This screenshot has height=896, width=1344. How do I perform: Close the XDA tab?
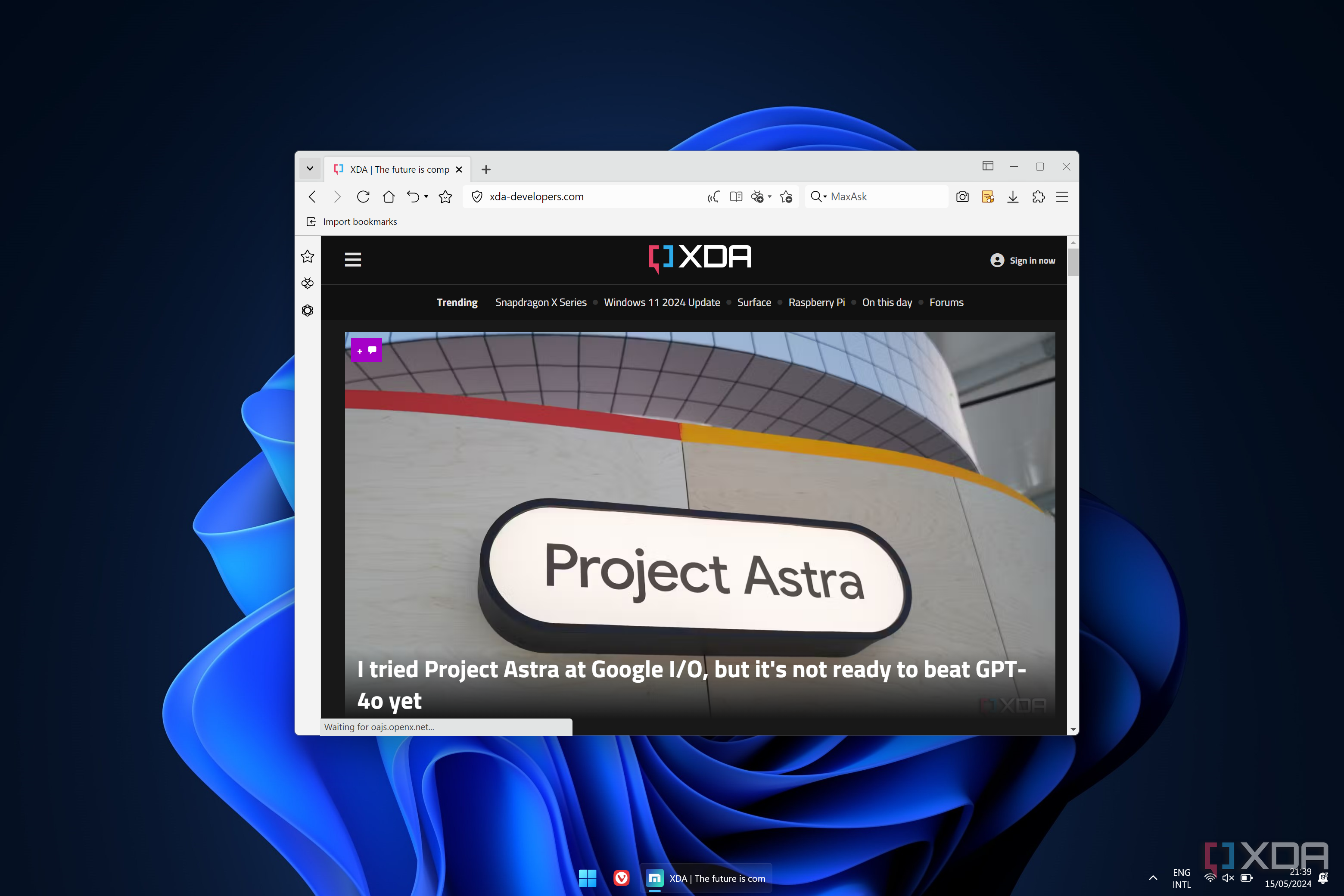(459, 170)
